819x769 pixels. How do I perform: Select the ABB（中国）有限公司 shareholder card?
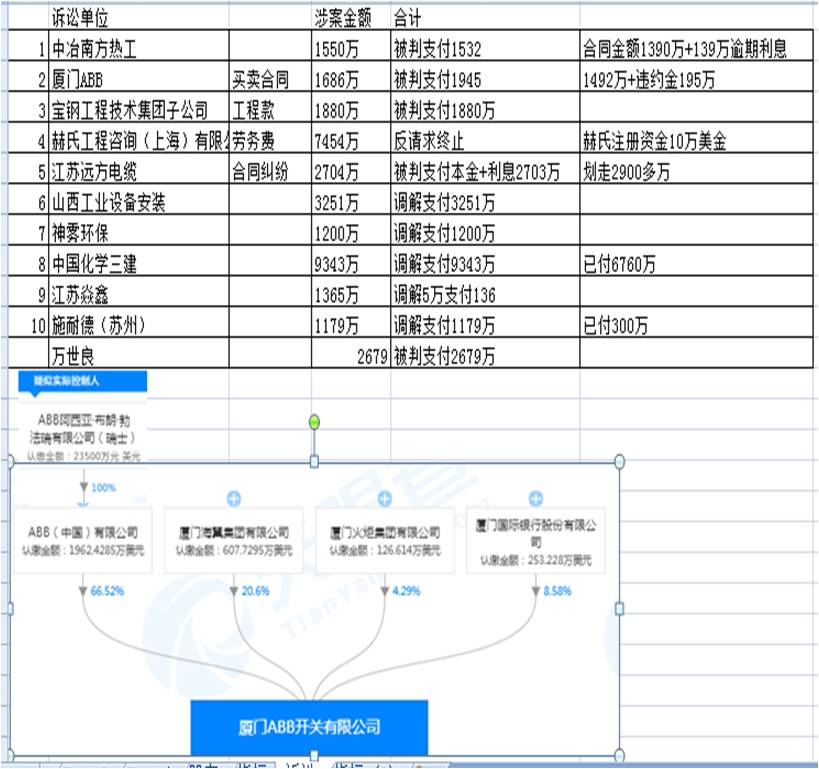click(x=83, y=541)
